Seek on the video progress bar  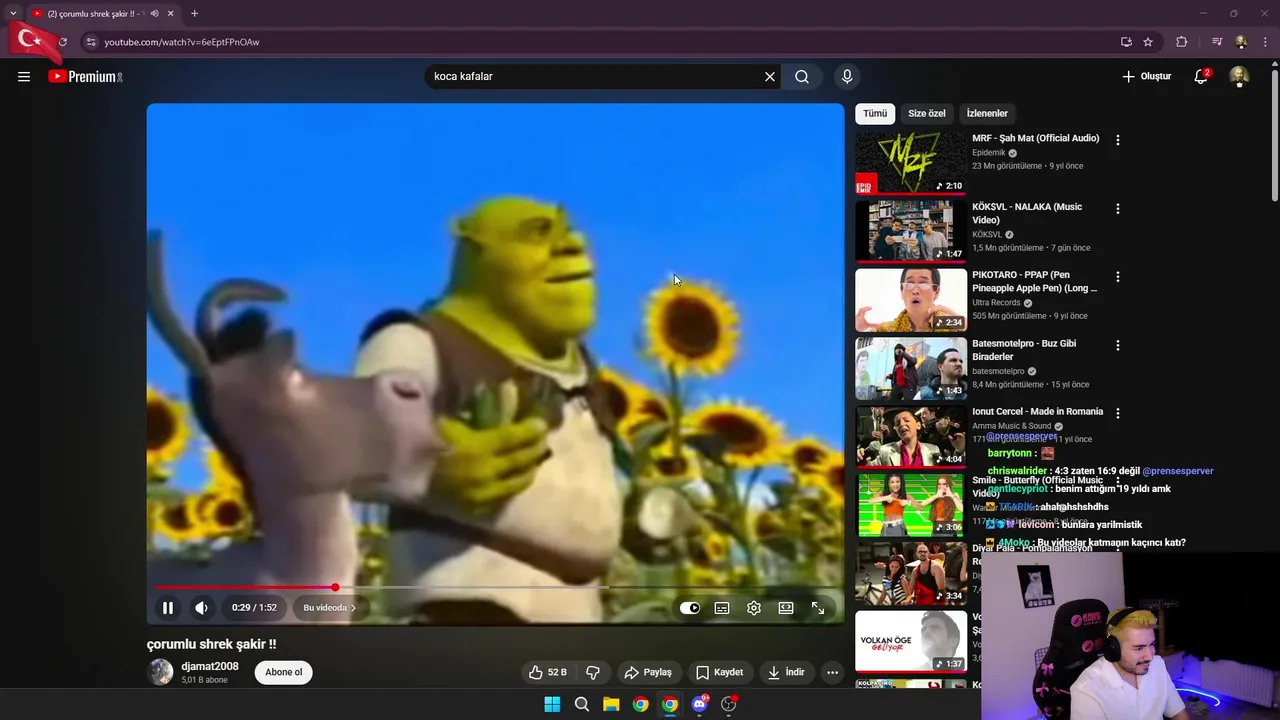496,588
